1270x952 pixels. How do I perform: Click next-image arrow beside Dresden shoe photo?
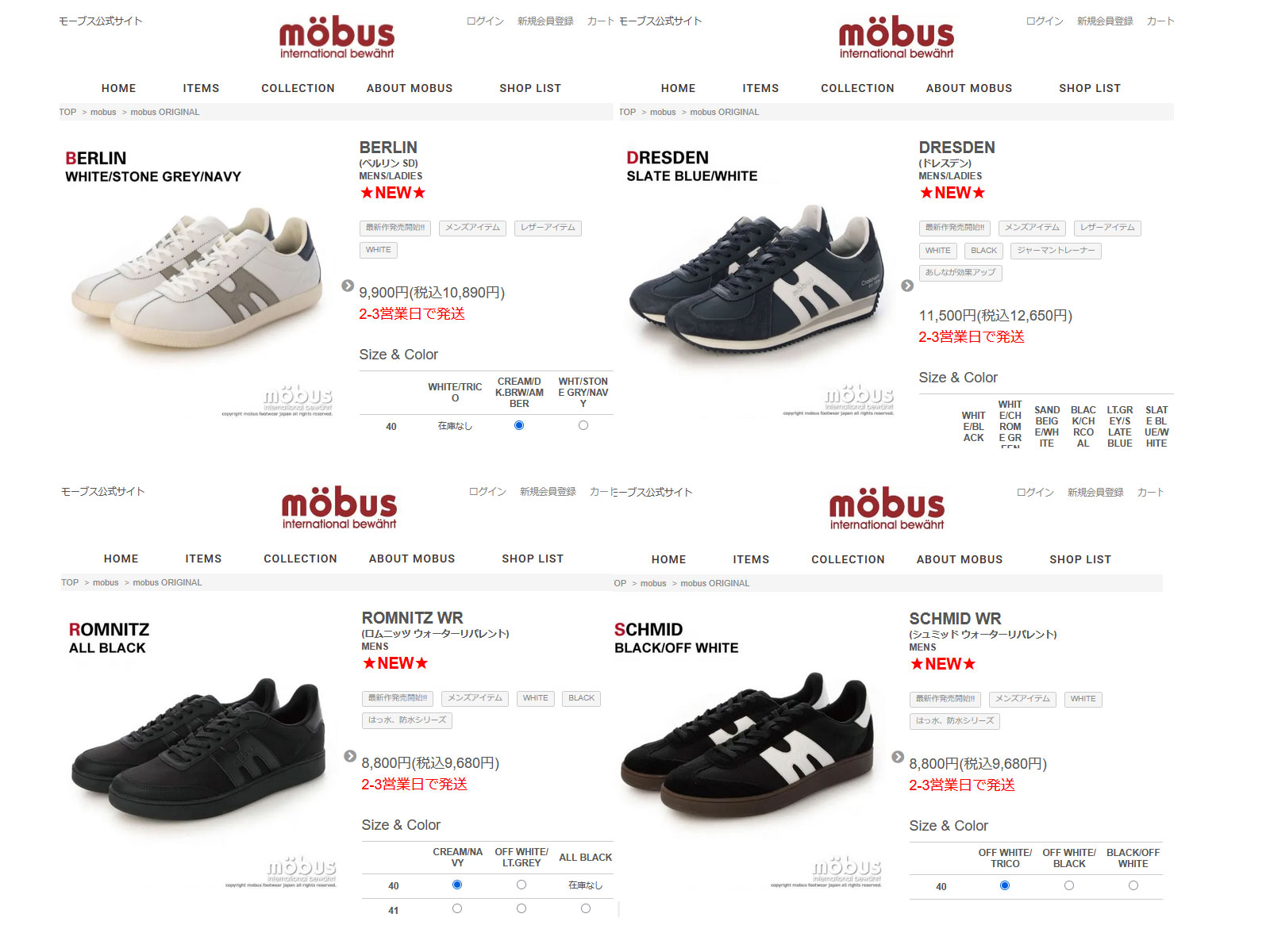tap(907, 286)
